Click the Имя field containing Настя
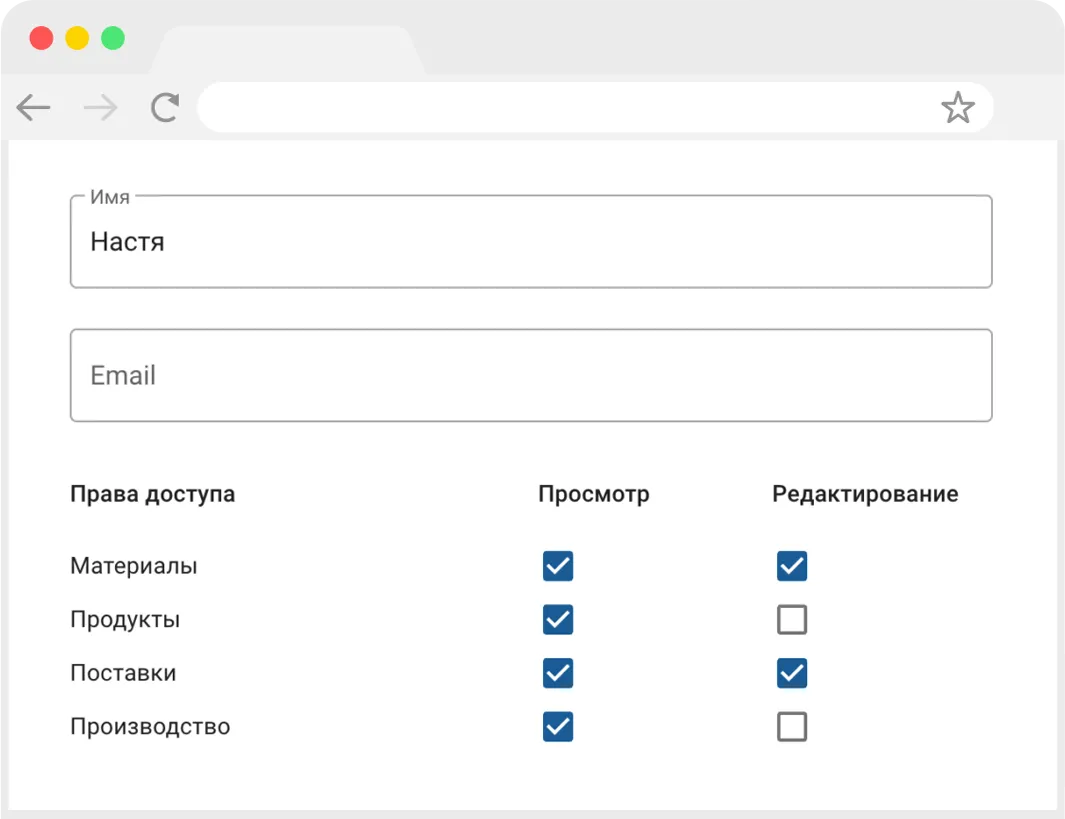The image size is (1065, 819). pos(531,242)
